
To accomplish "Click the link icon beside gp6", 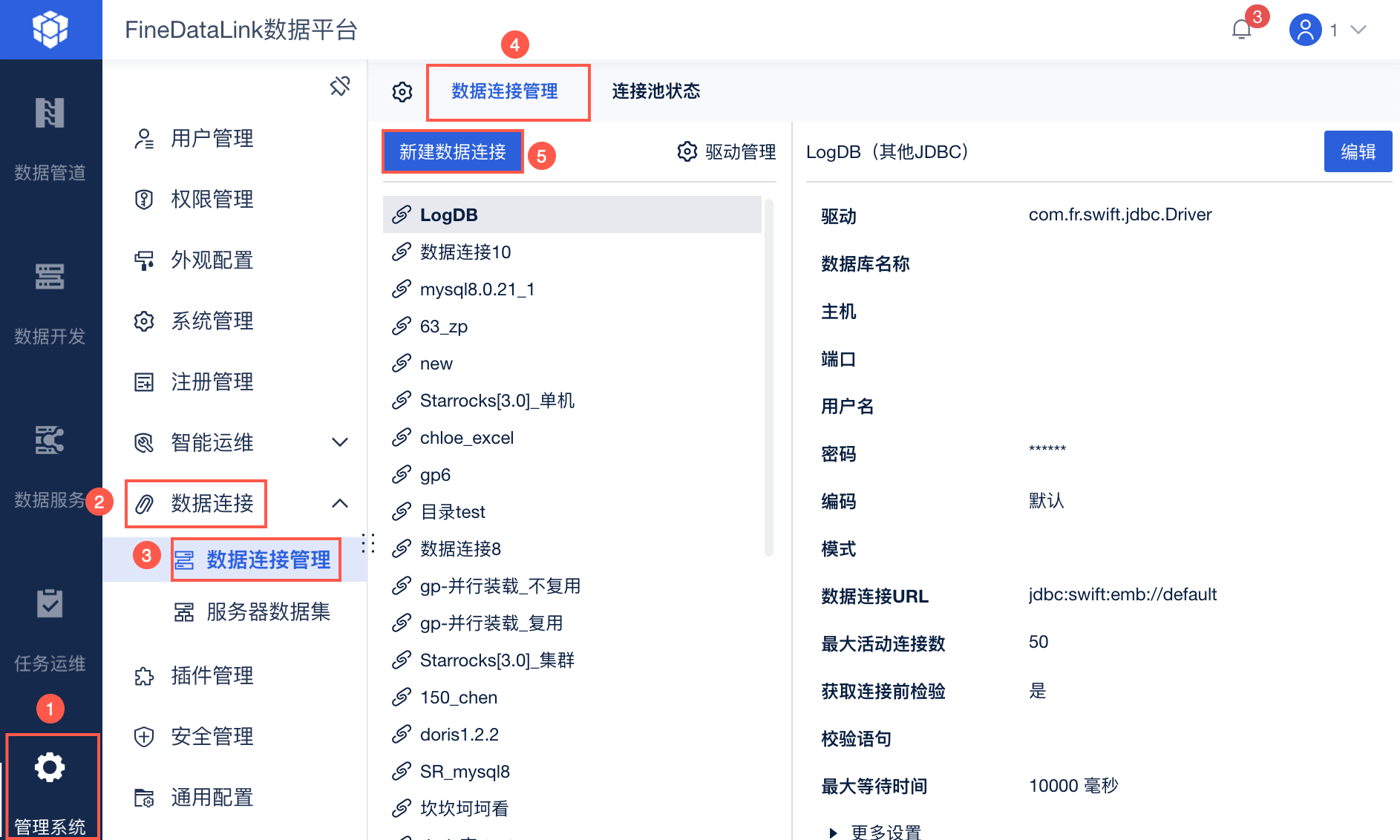I will pos(402,474).
